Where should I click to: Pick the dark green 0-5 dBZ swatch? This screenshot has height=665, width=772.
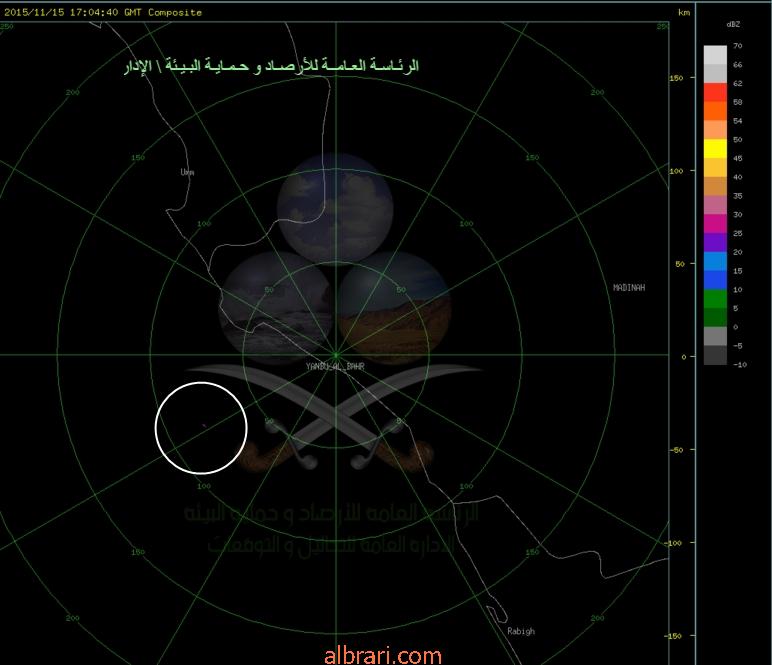715,317
